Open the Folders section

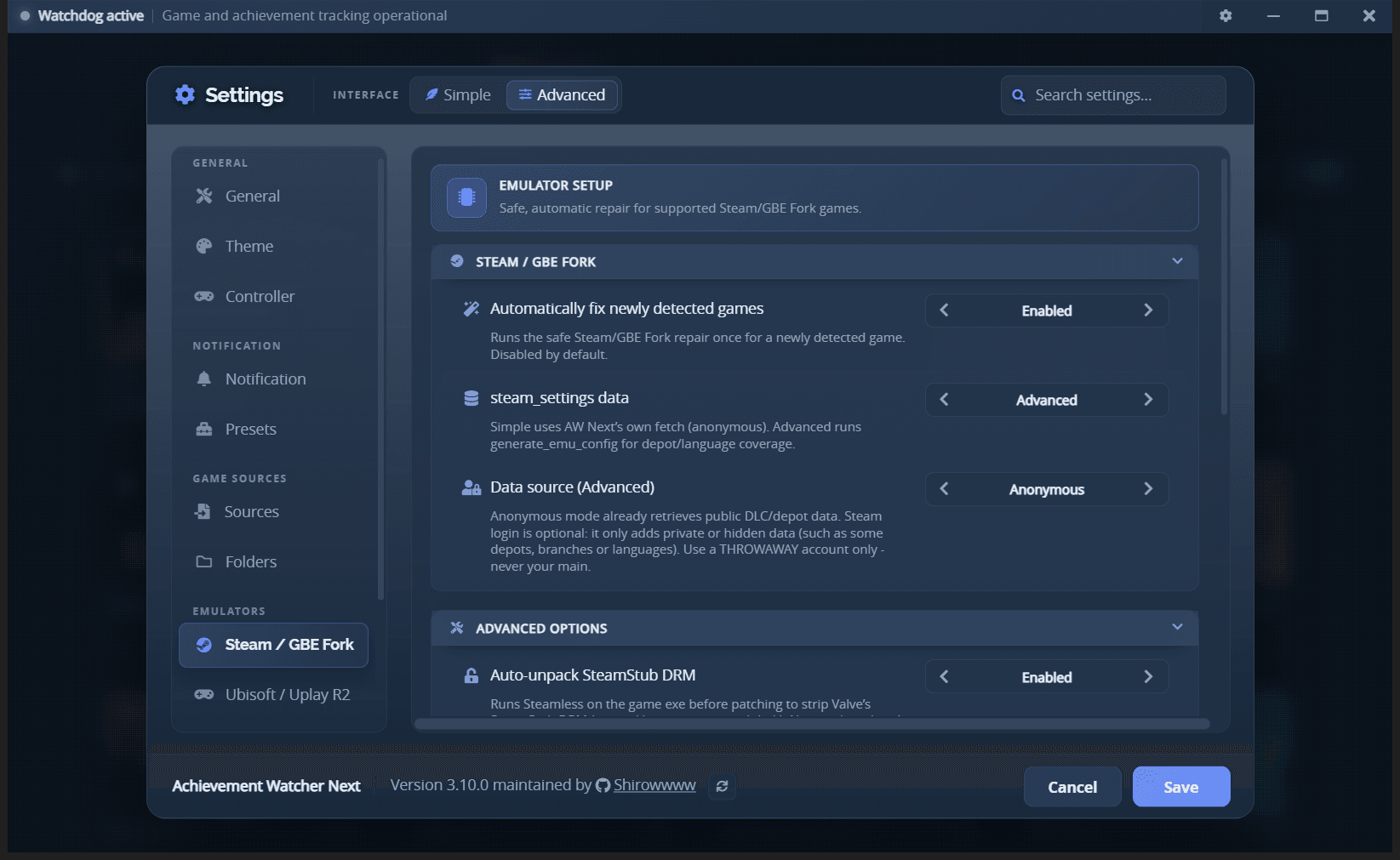(274, 561)
